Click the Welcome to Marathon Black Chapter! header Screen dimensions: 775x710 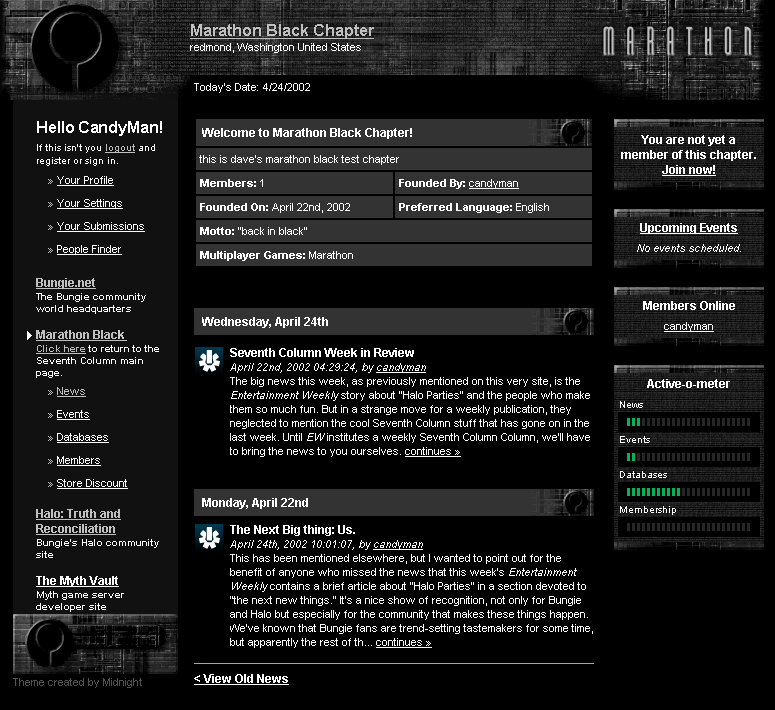pos(393,133)
